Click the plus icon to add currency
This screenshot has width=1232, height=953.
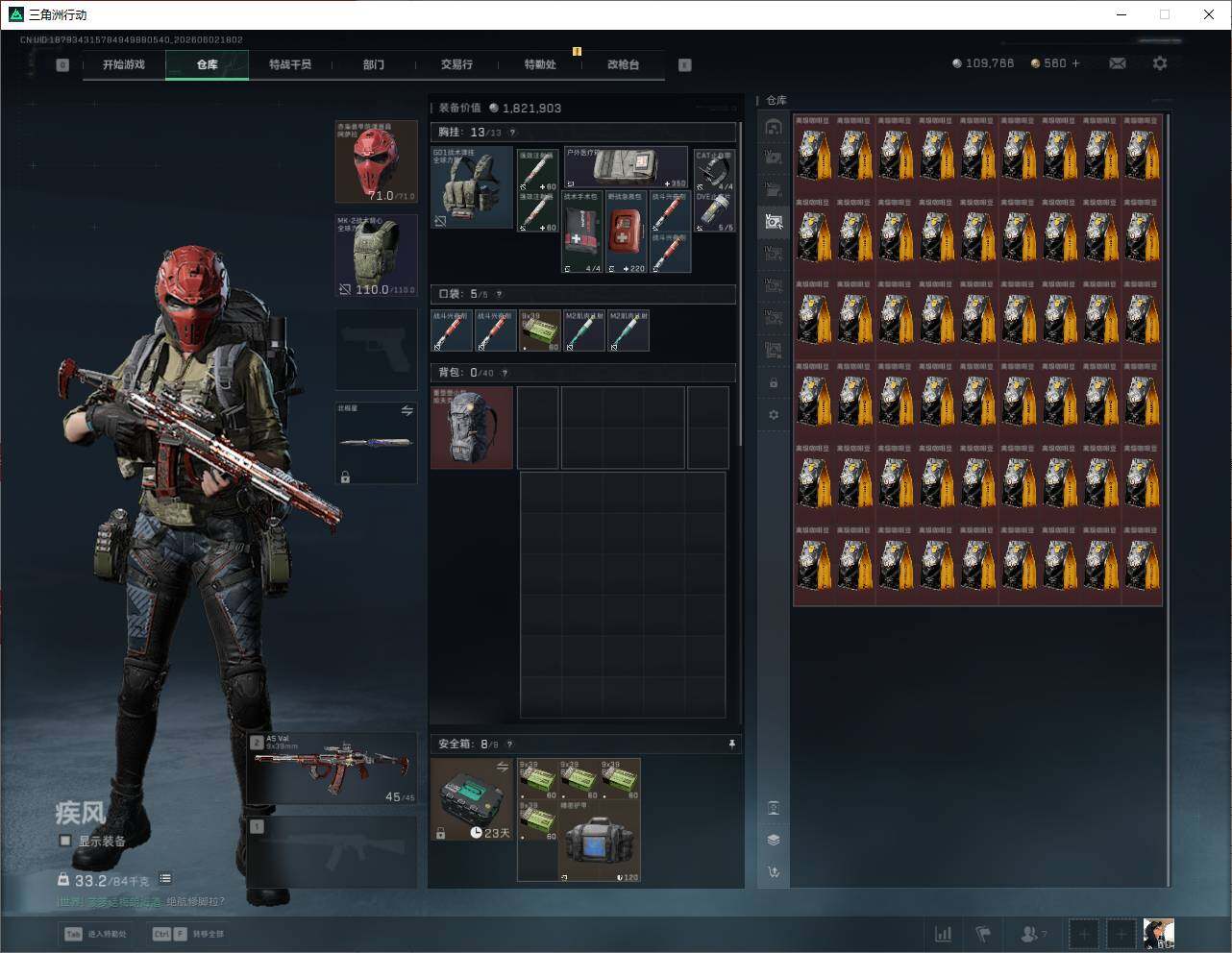click(1075, 63)
